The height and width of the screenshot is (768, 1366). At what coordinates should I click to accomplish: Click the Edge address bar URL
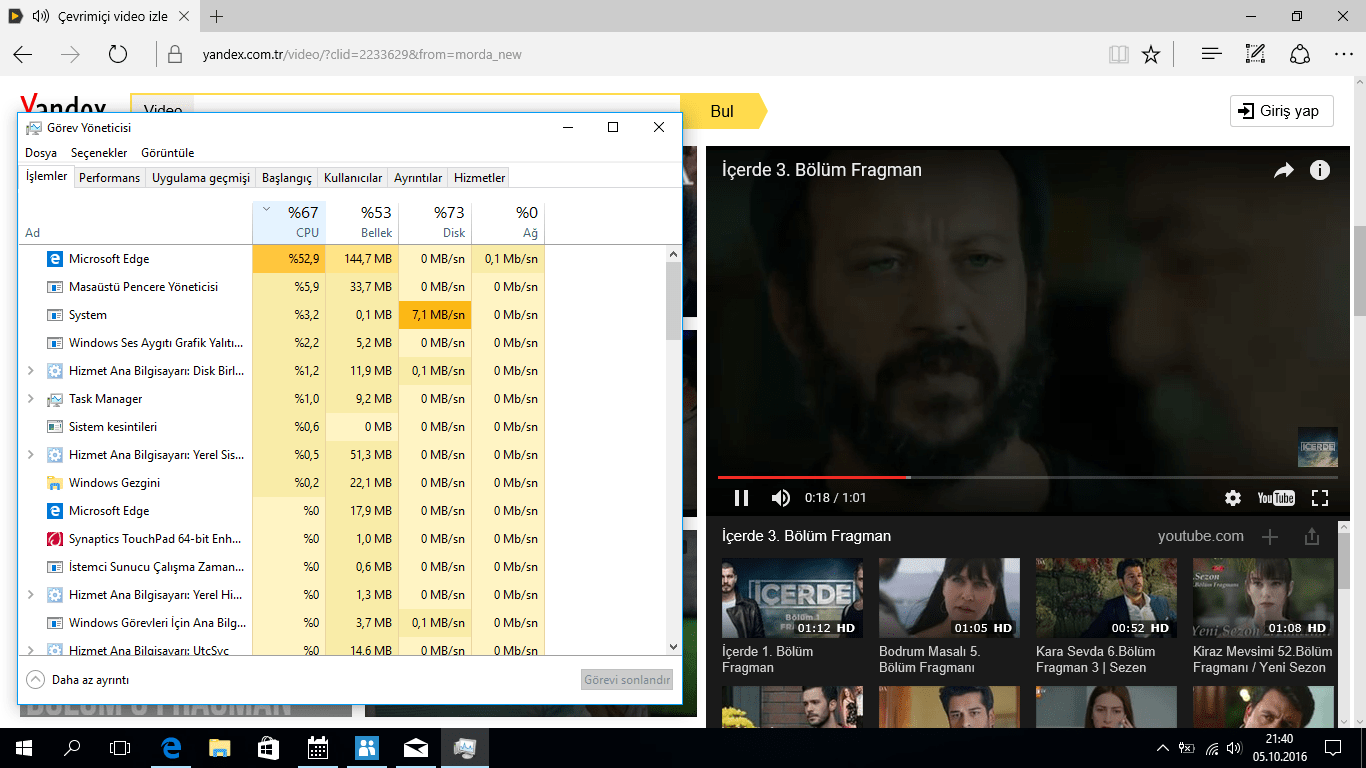pos(362,54)
